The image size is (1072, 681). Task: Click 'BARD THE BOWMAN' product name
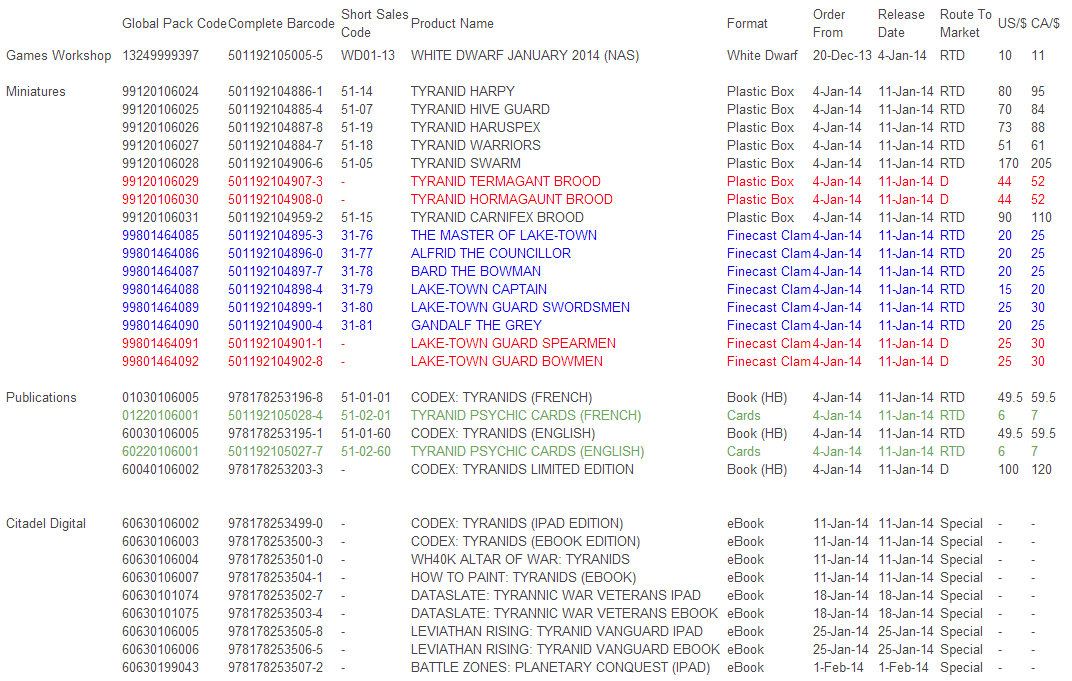click(x=476, y=271)
